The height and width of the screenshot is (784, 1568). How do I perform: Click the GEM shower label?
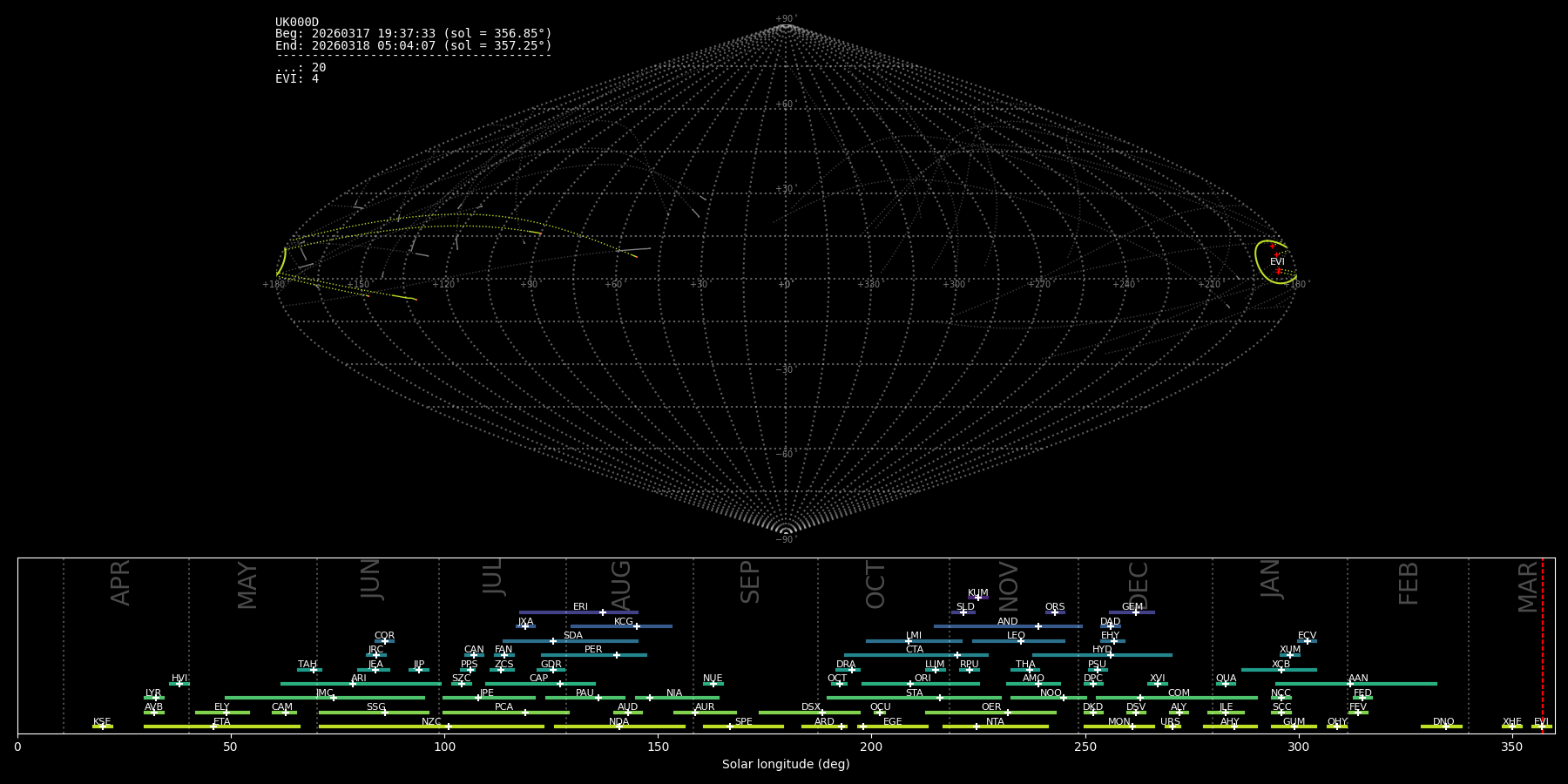tap(1132, 607)
